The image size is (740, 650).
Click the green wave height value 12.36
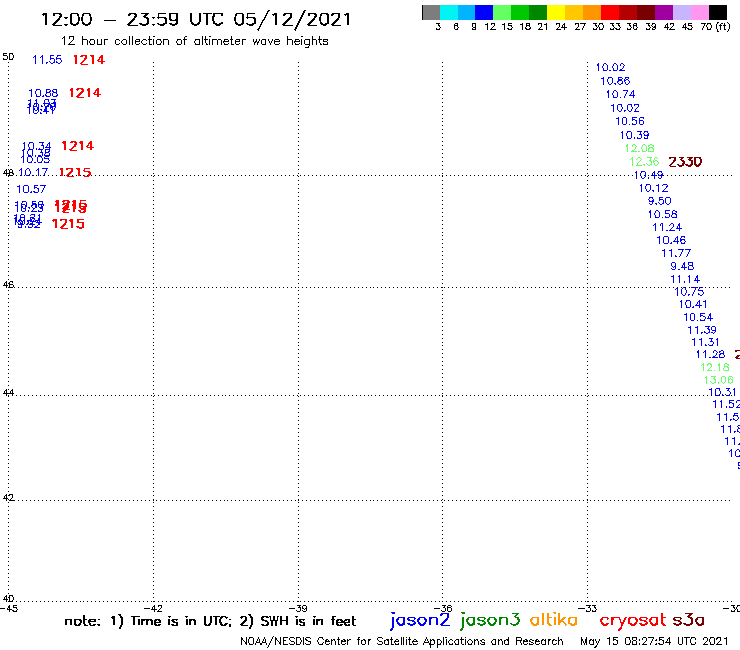tap(644, 162)
